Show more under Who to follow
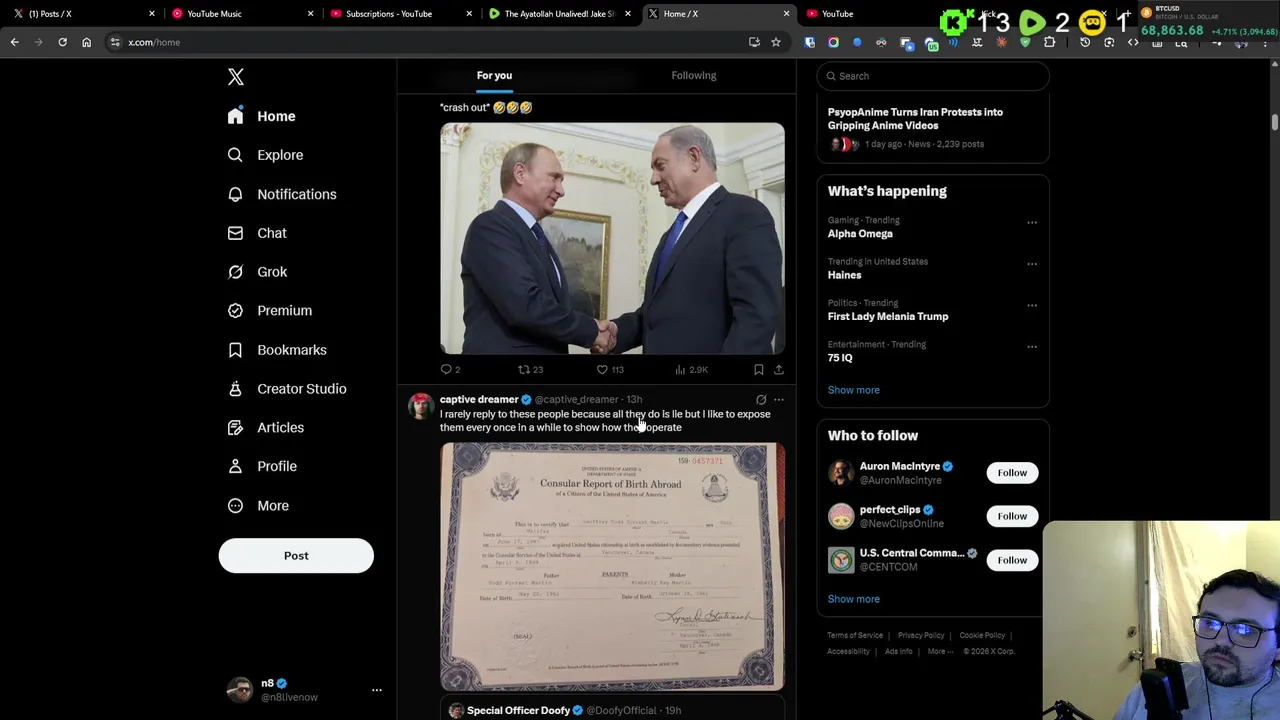 [854, 599]
